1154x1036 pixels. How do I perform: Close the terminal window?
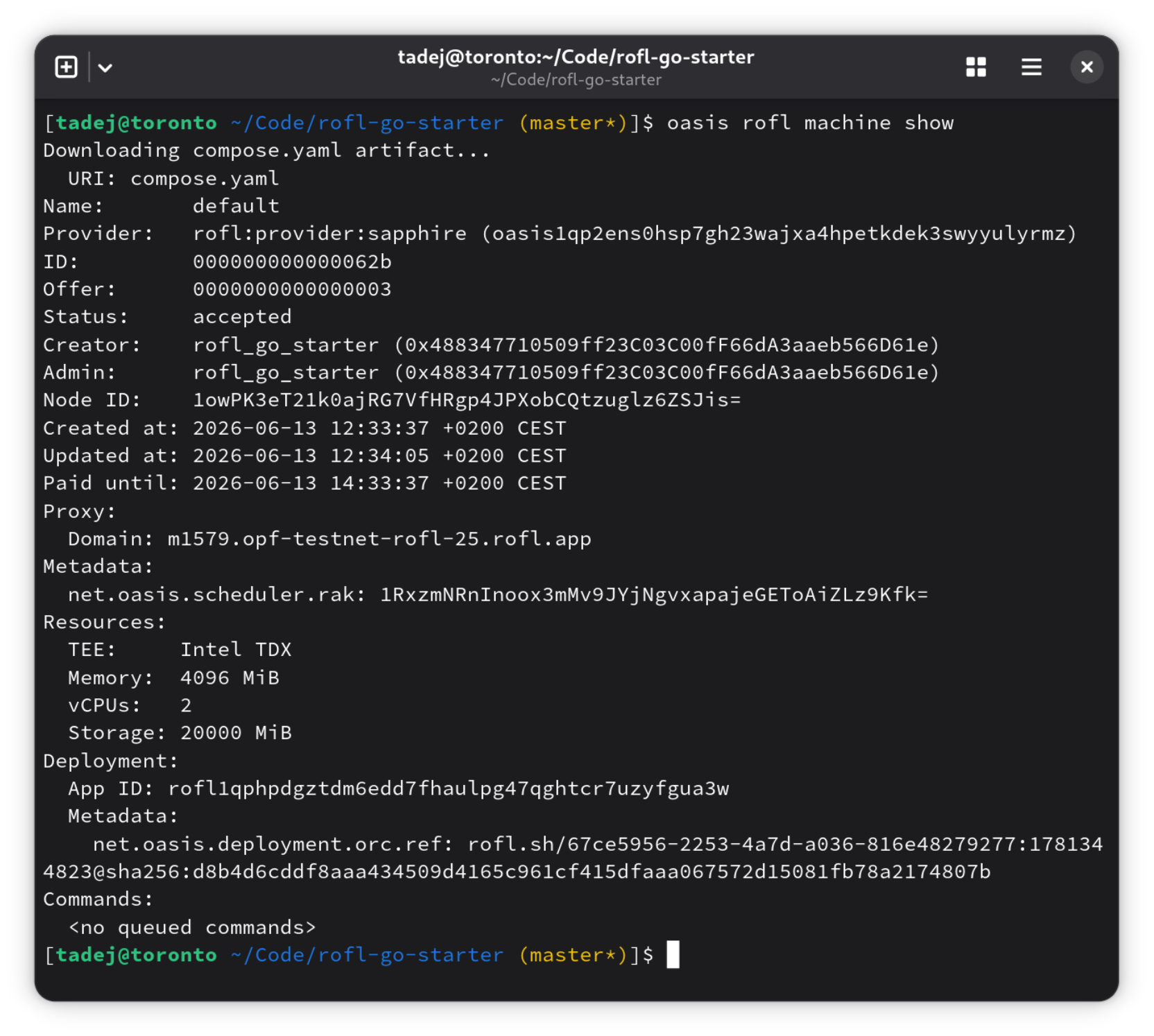tap(1086, 67)
